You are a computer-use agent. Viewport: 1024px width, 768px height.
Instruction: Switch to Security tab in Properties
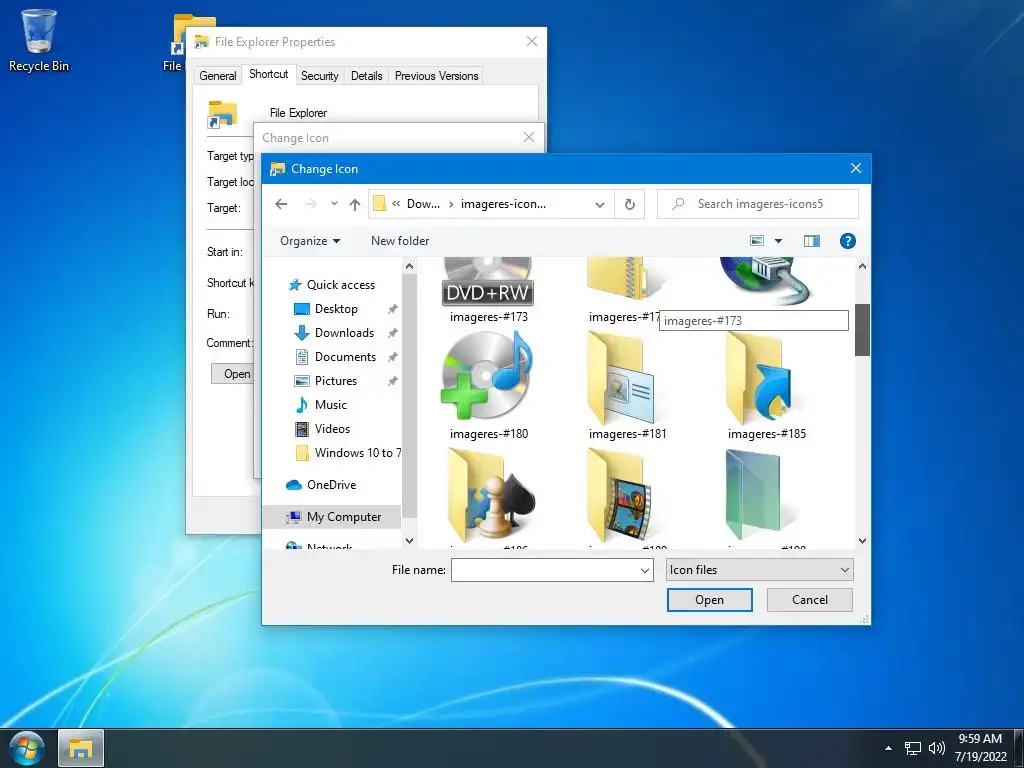click(x=319, y=76)
